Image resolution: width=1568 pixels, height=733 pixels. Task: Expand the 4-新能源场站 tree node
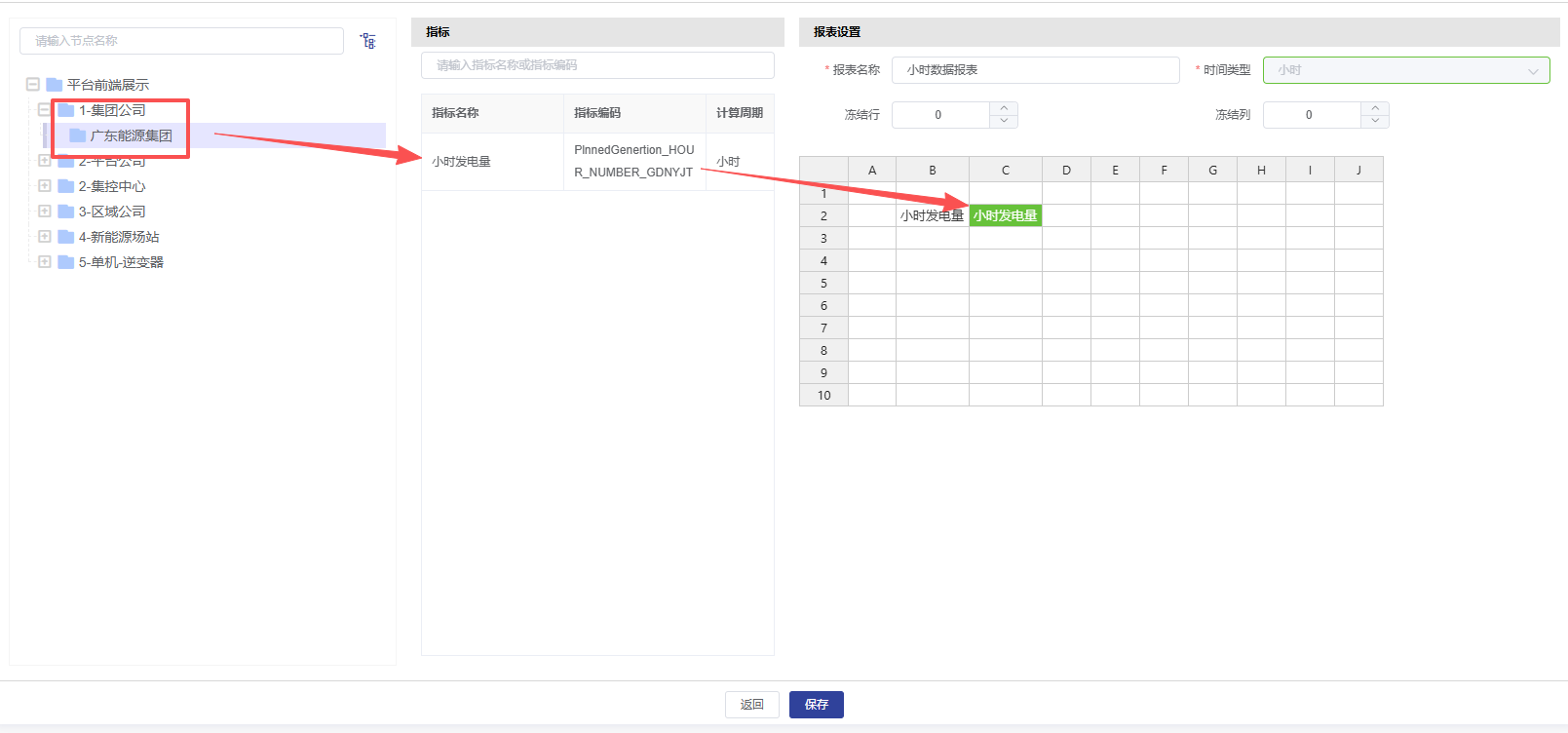[45, 236]
